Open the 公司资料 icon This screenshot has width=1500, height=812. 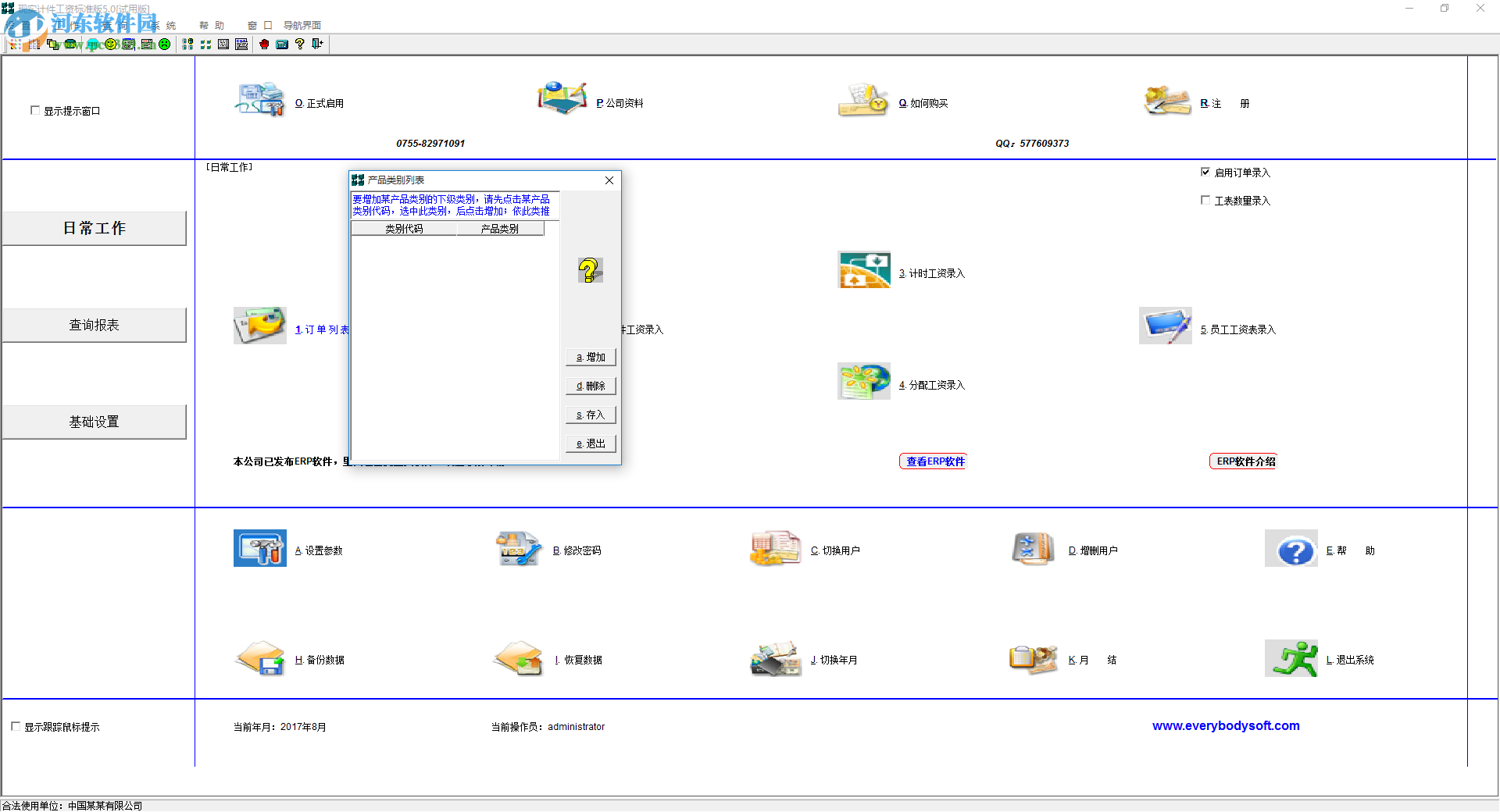point(562,99)
